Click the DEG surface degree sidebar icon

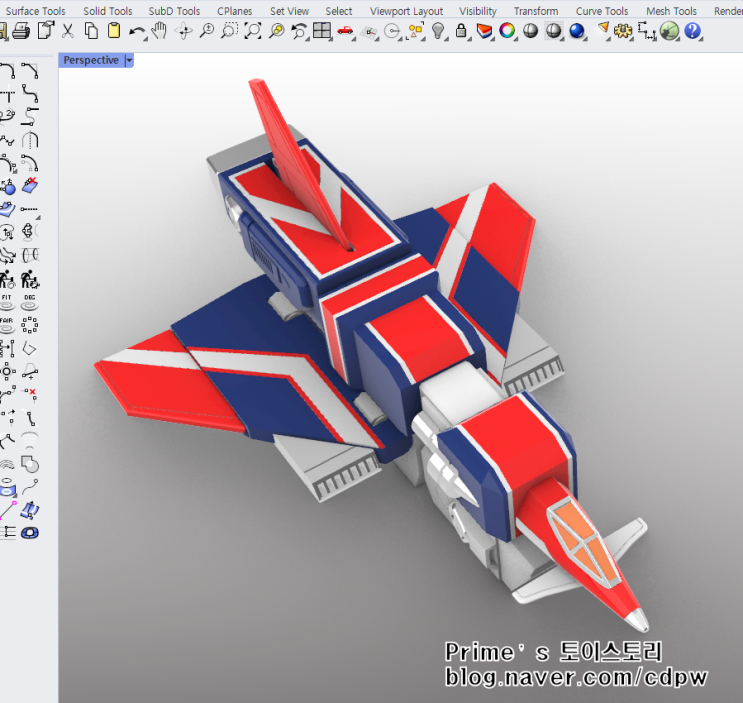coord(29,302)
